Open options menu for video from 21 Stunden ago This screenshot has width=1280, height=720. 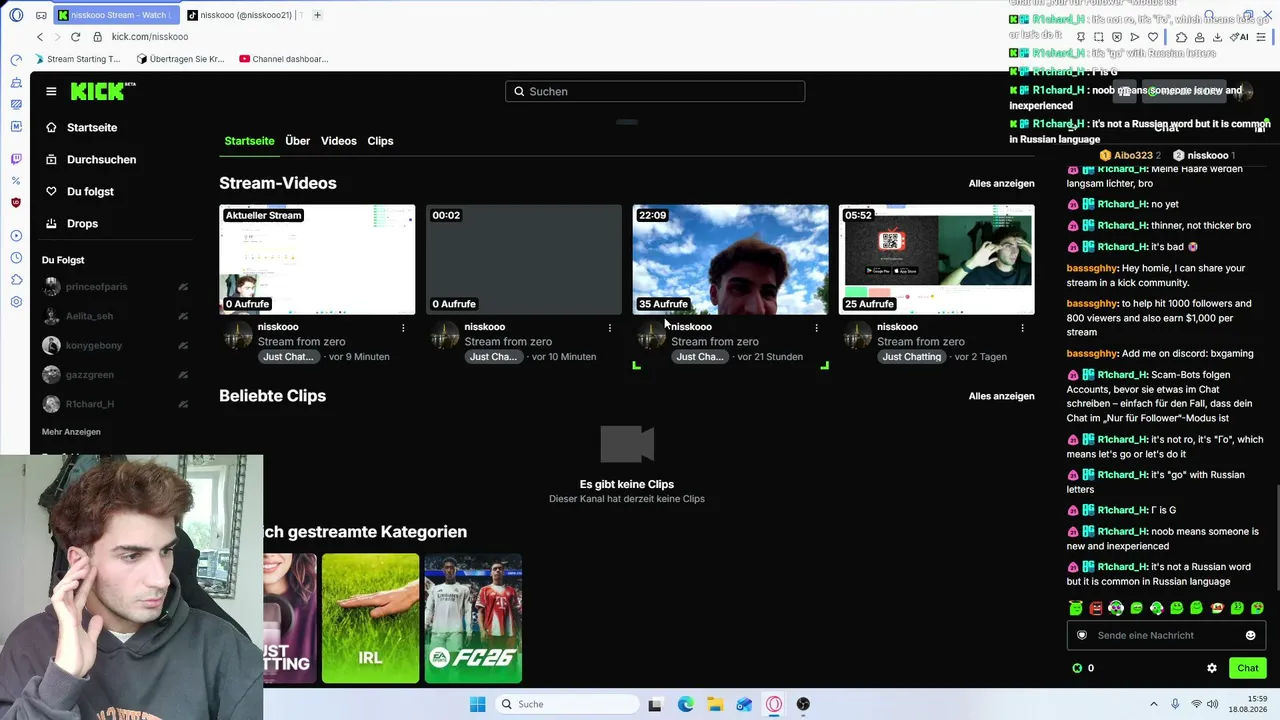816,328
